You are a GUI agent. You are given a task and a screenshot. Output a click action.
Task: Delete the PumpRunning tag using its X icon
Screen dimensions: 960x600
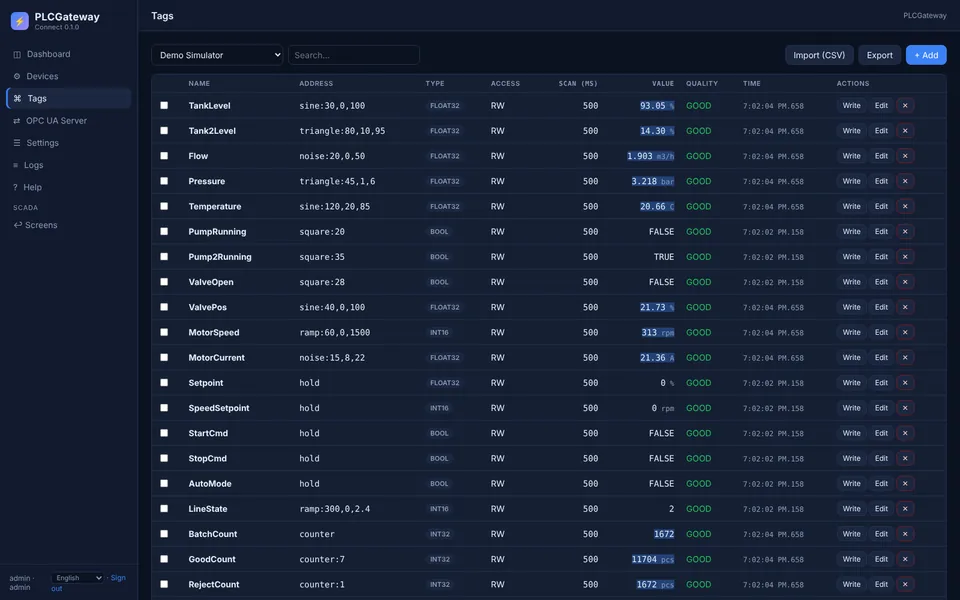click(x=905, y=231)
